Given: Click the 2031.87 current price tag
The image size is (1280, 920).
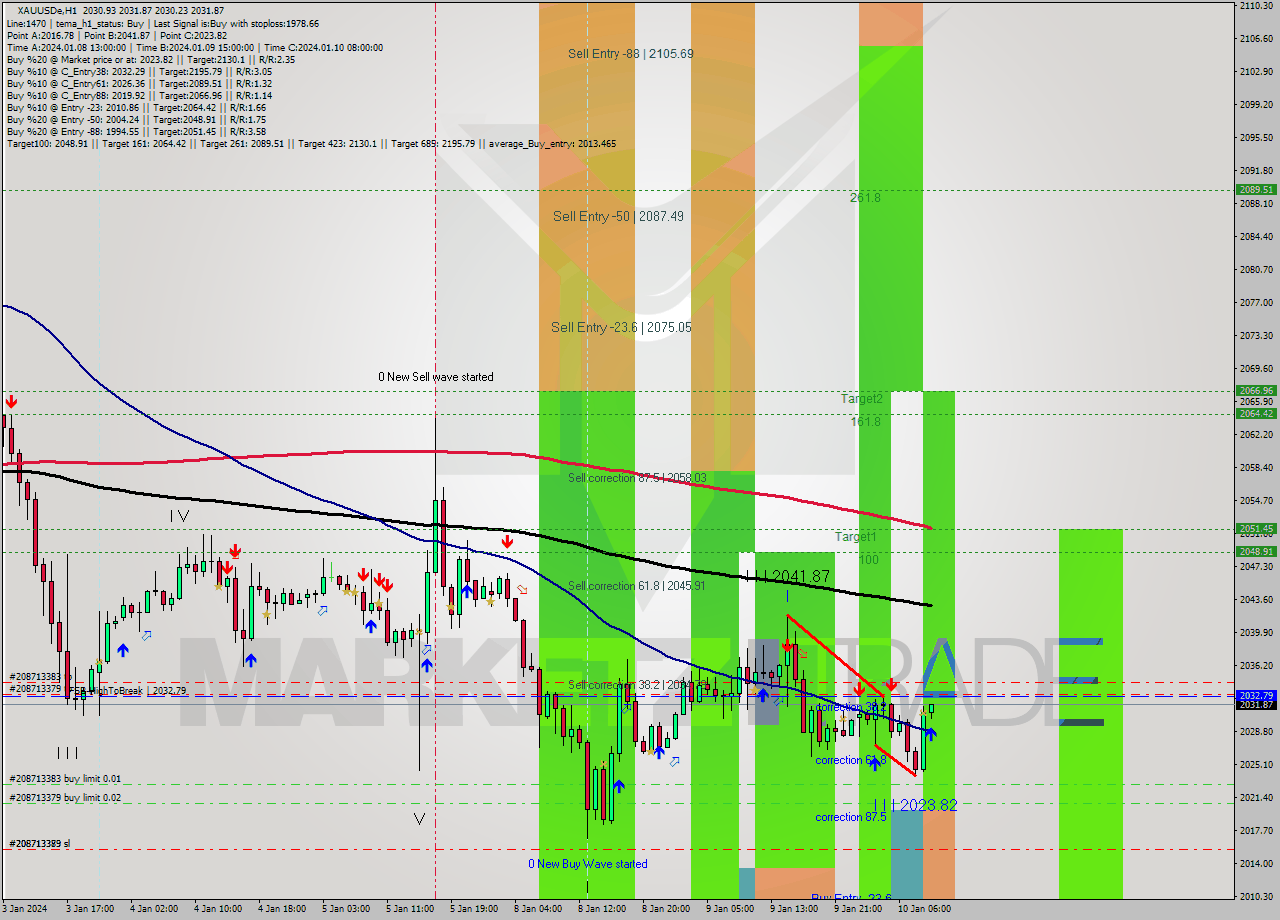Looking at the screenshot, I should [1256, 705].
